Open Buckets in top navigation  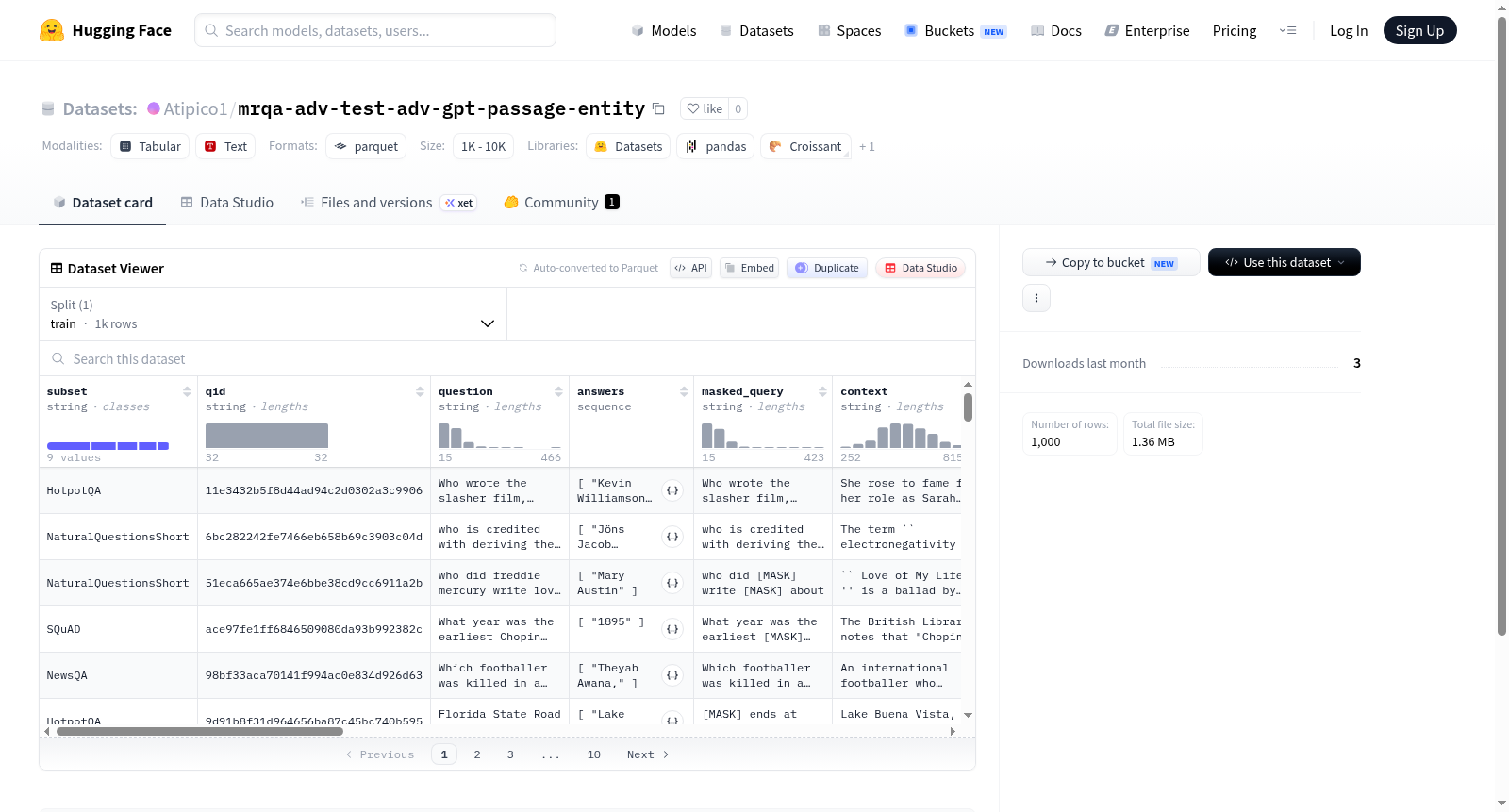coord(955,30)
